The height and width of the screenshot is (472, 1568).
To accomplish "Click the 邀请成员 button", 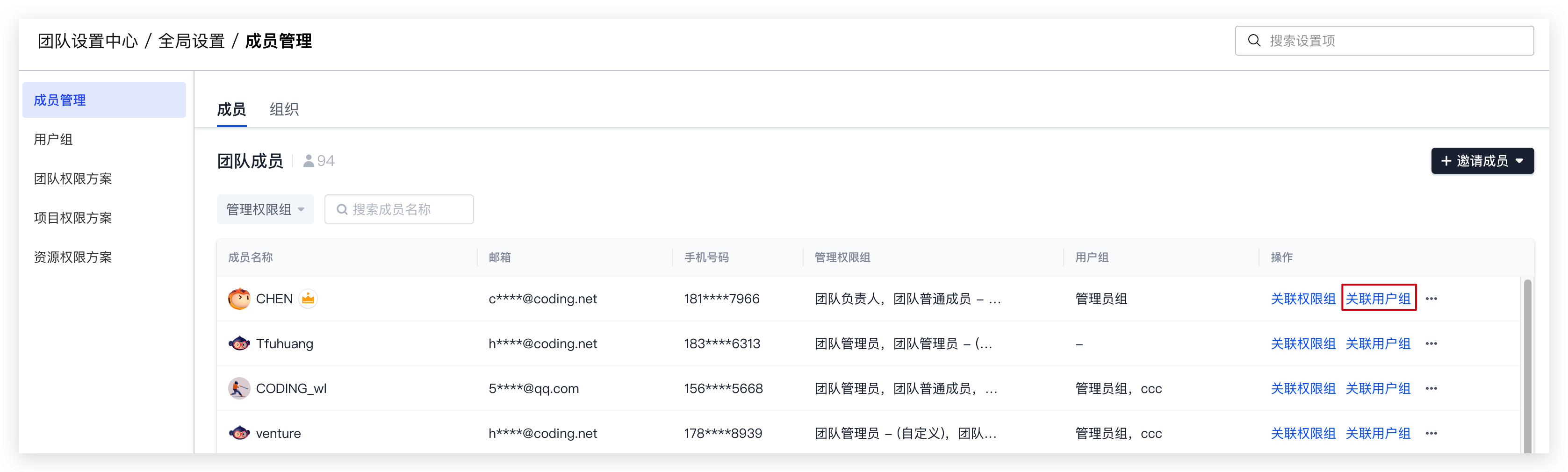I will (x=1482, y=161).
